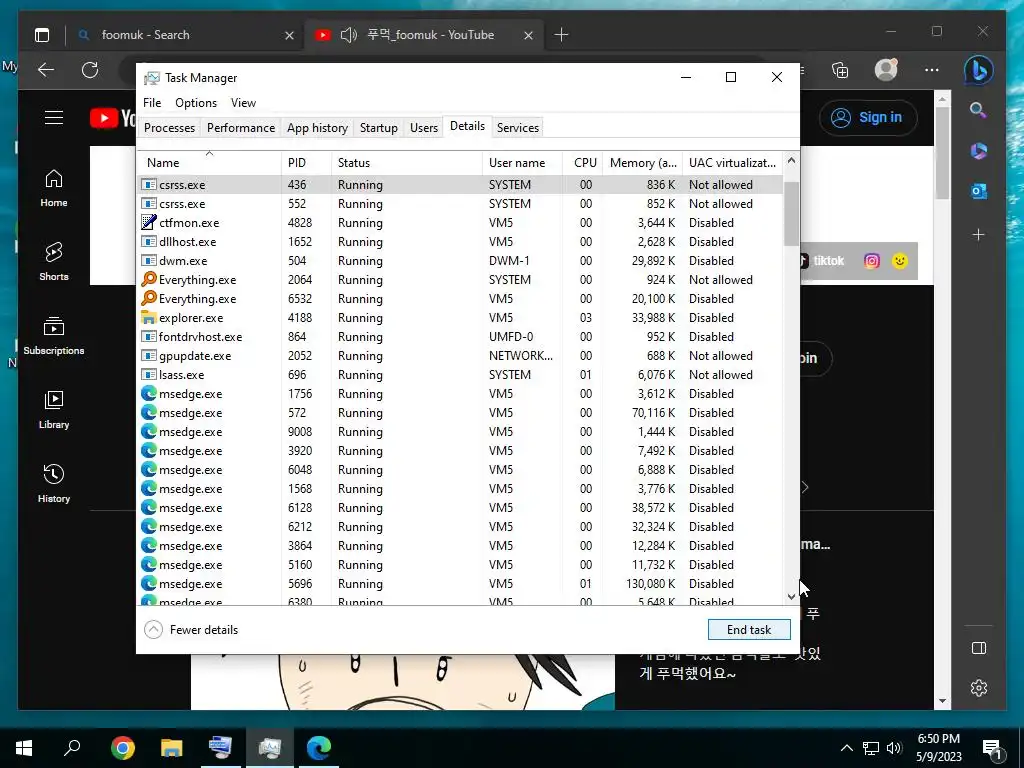
Task: Click the Task Manager vertical scrollbar thumb
Action: 791,214
